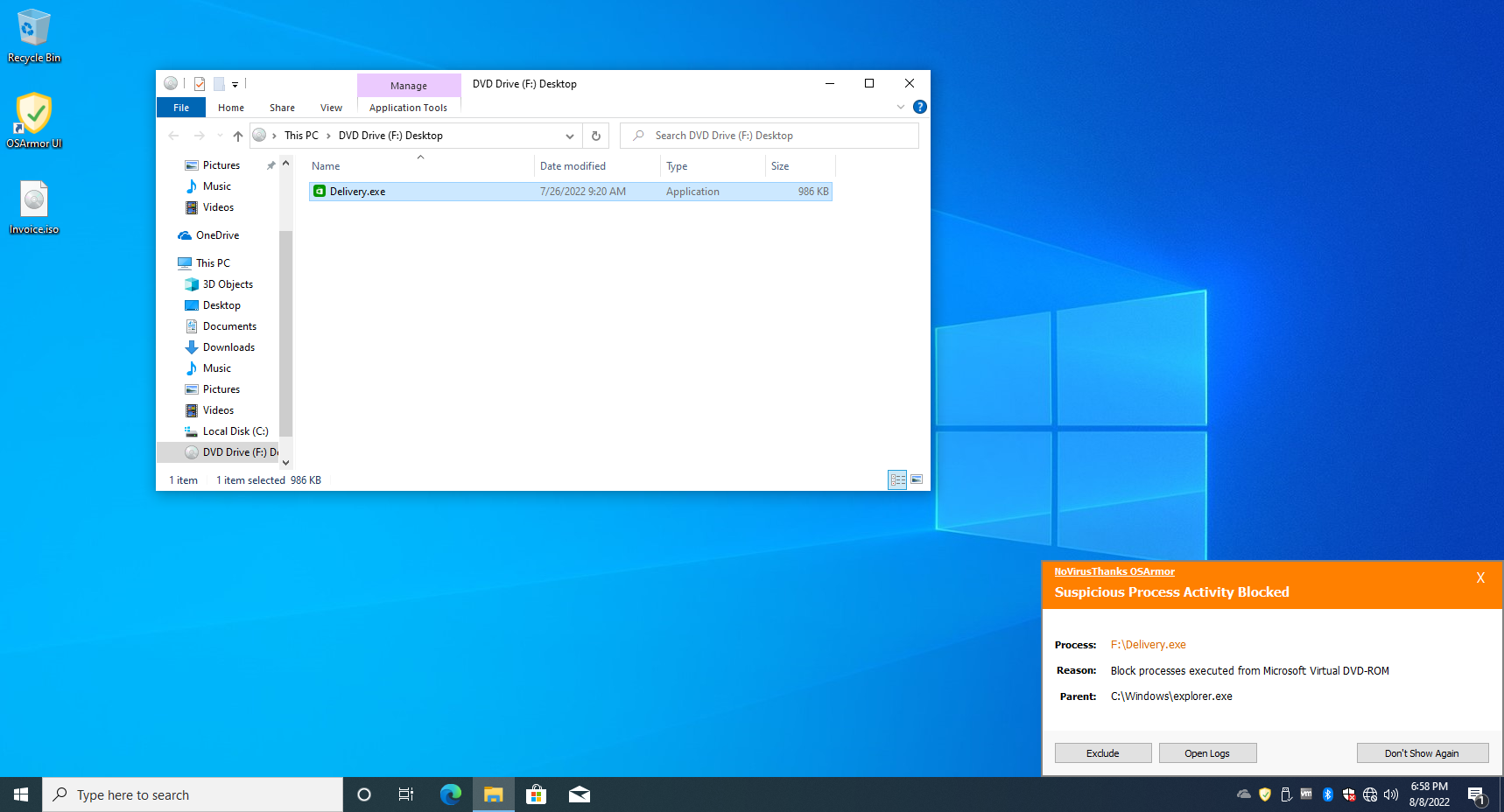The width and height of the screenshot is (1504, 812).
Task: Open the Application Tools tab
Action: tap(408, 108)
